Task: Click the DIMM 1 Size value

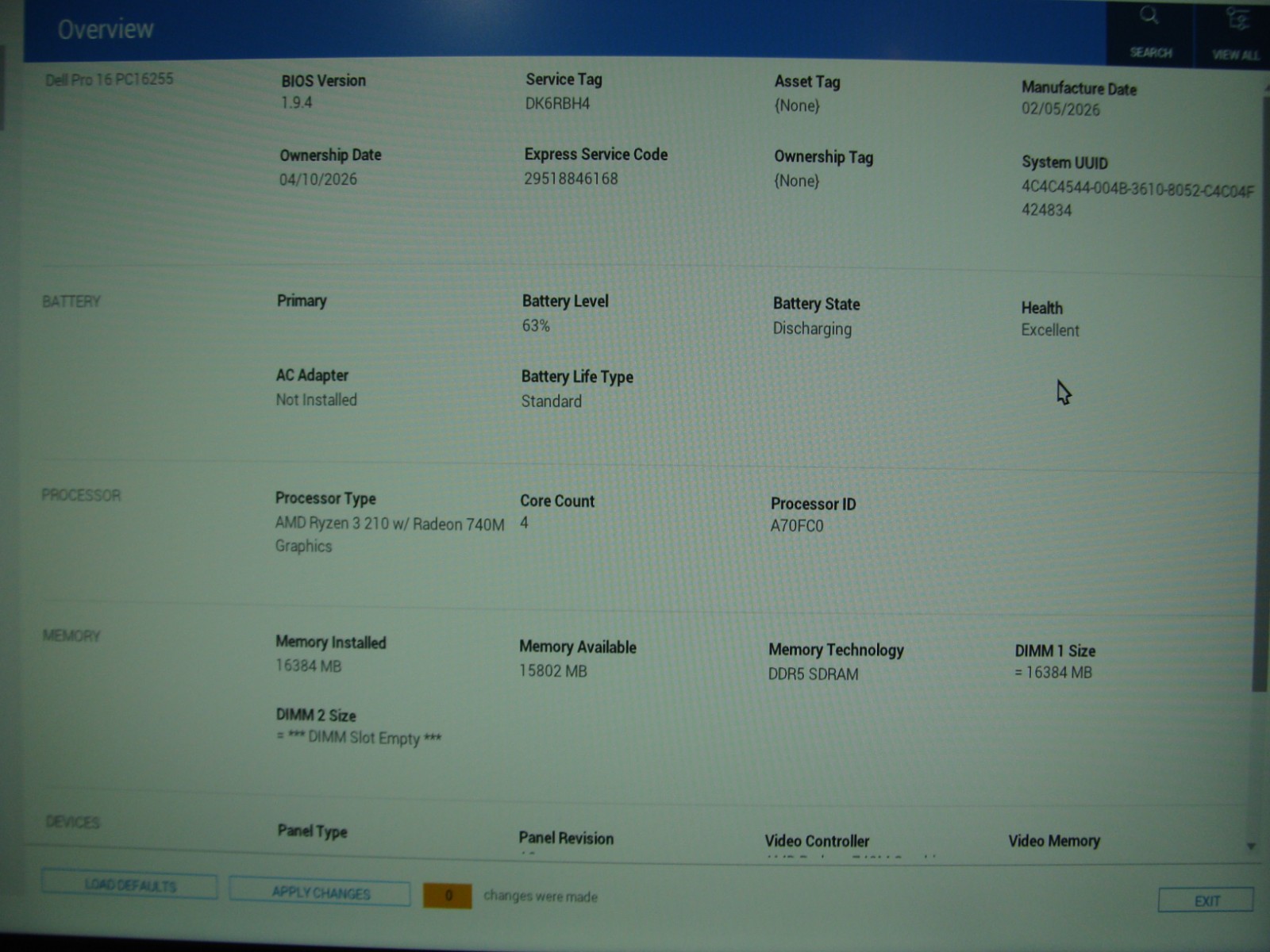Action: 1053,673
